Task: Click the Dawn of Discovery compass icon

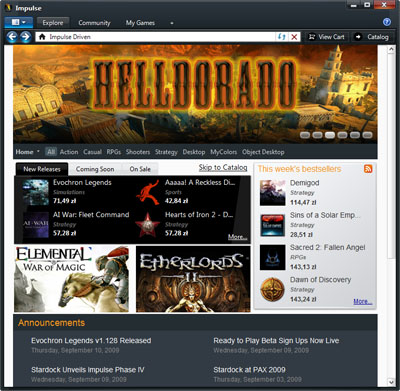Action: (273, 290)
